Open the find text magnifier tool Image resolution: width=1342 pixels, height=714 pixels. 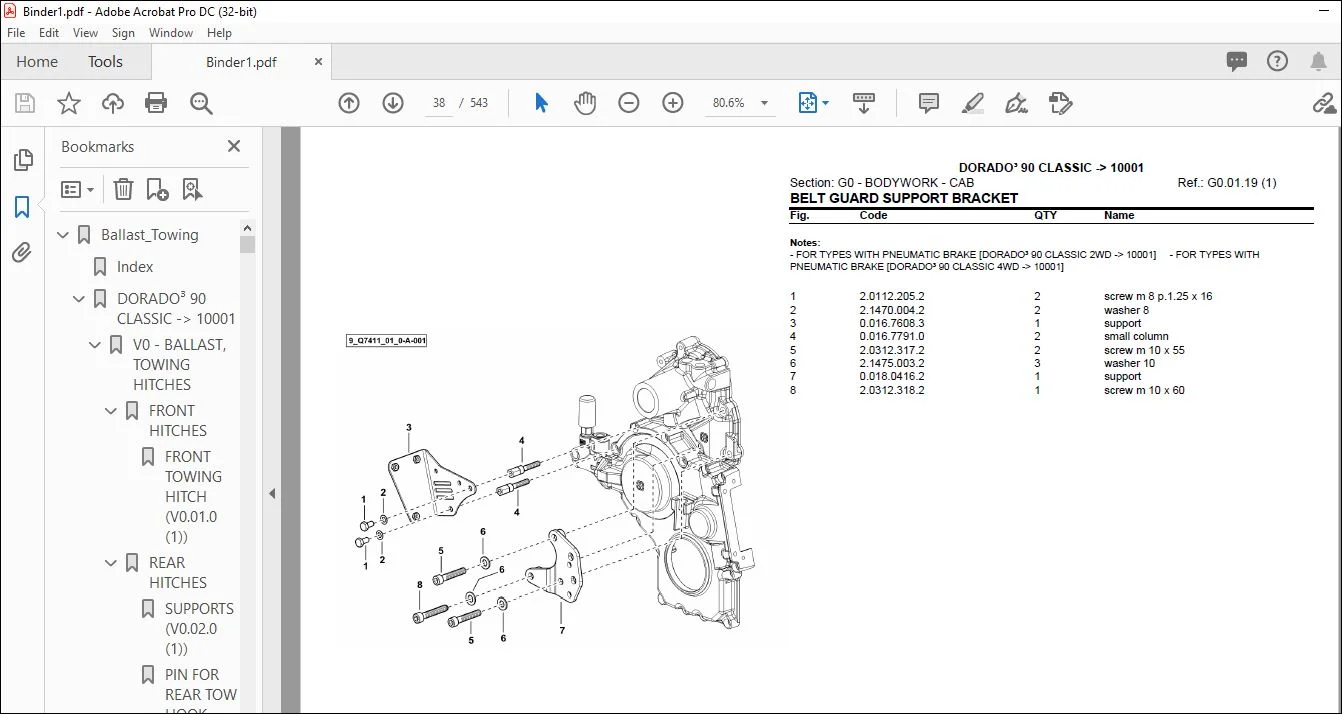(x=201, y=103)
